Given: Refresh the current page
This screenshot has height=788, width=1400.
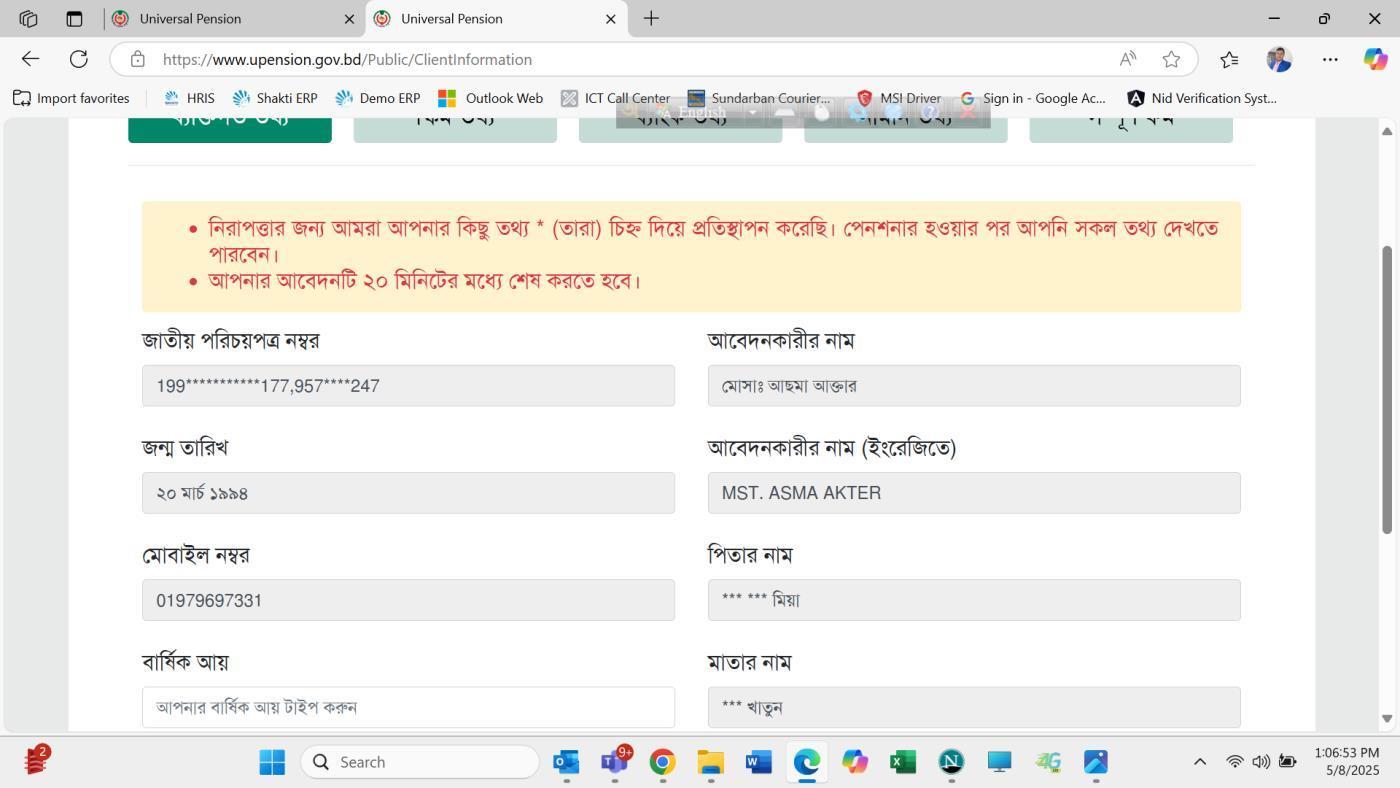Looking at the screenshot, I should click(78, 59).
